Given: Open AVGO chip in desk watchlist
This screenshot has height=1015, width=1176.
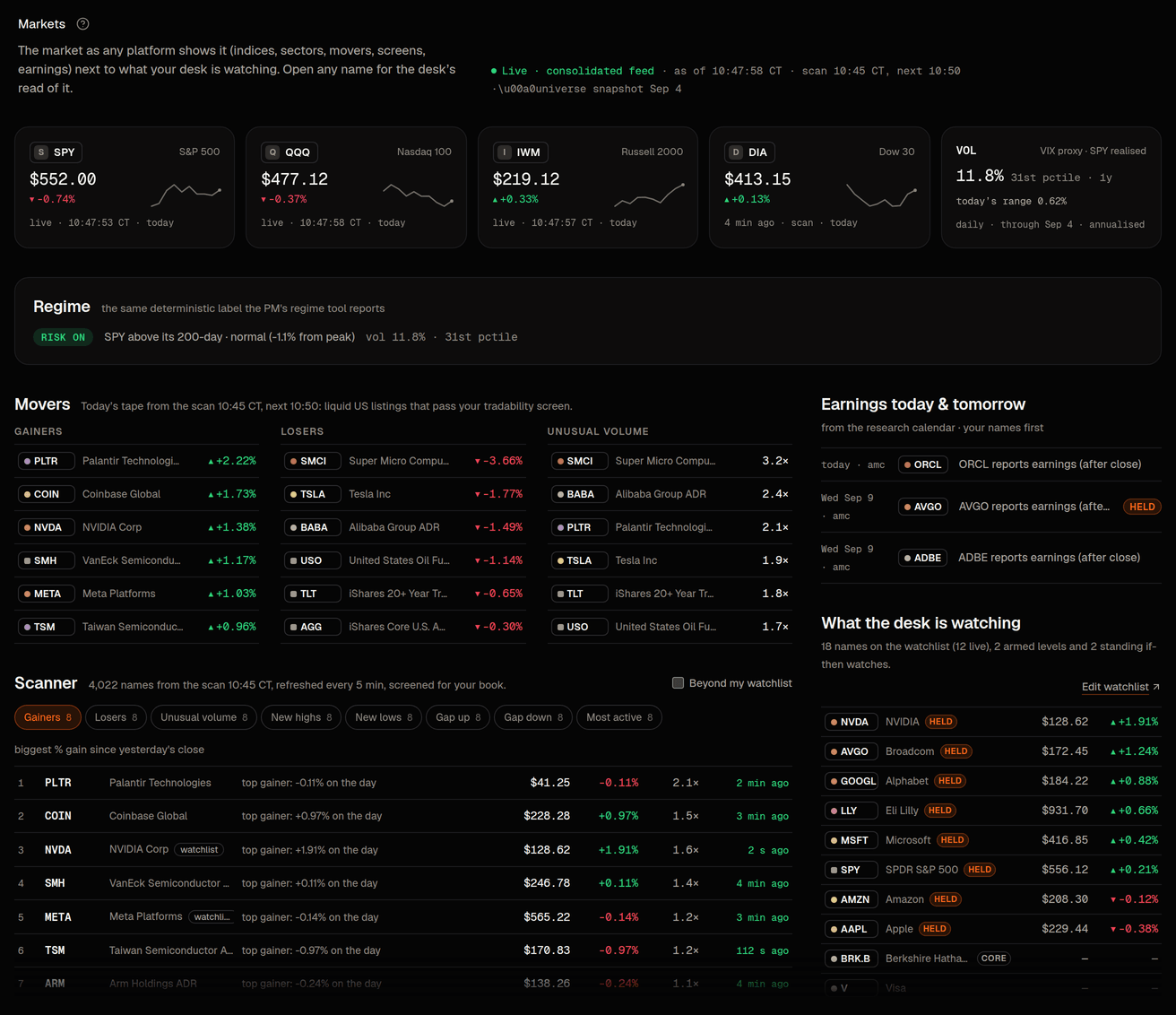Looking at the screenshot, I should tap(851, 751).
